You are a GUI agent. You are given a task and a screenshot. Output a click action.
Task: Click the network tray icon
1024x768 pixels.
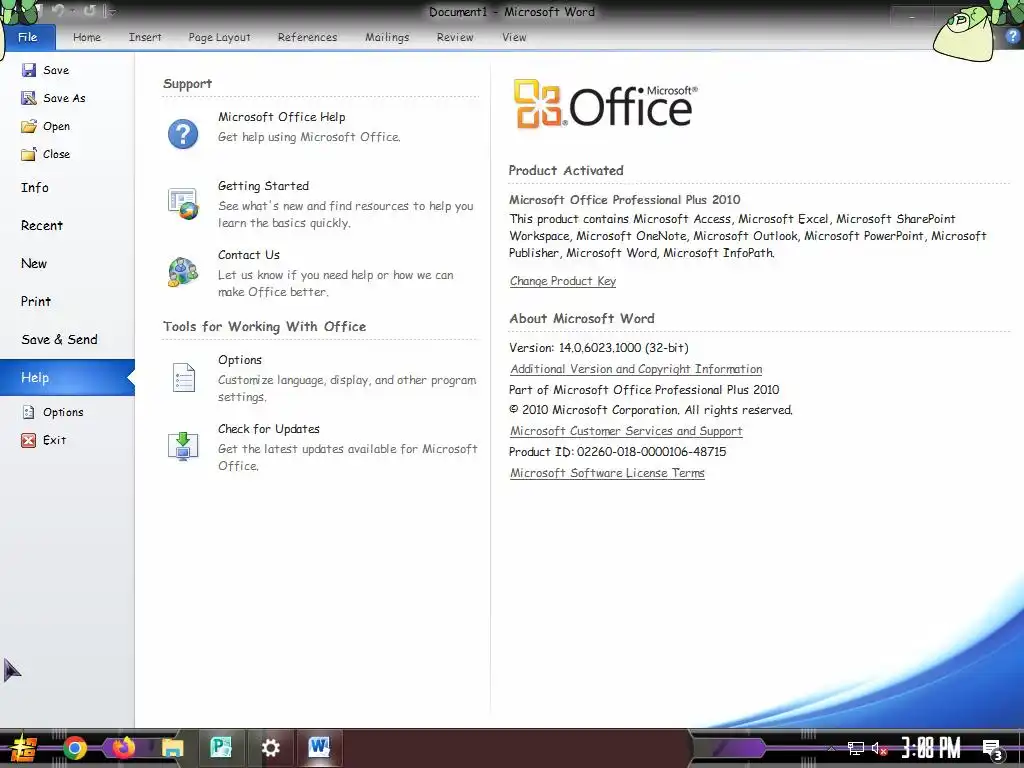coord(856,748)
